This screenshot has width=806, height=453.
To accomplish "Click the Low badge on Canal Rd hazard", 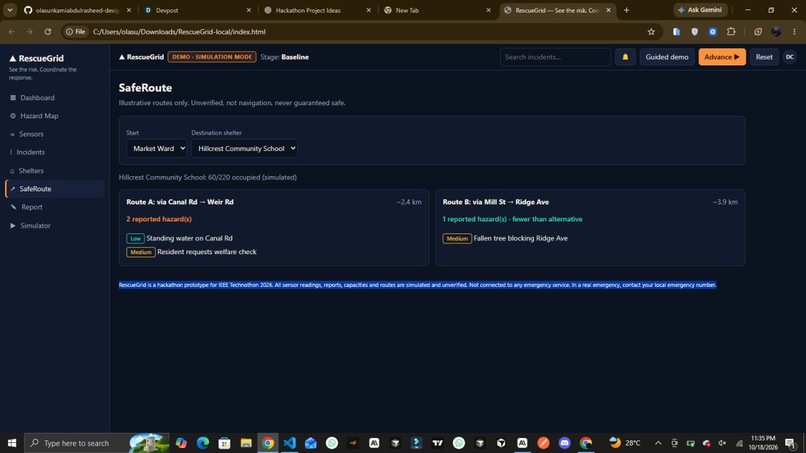I will click(x=135, y=239).
